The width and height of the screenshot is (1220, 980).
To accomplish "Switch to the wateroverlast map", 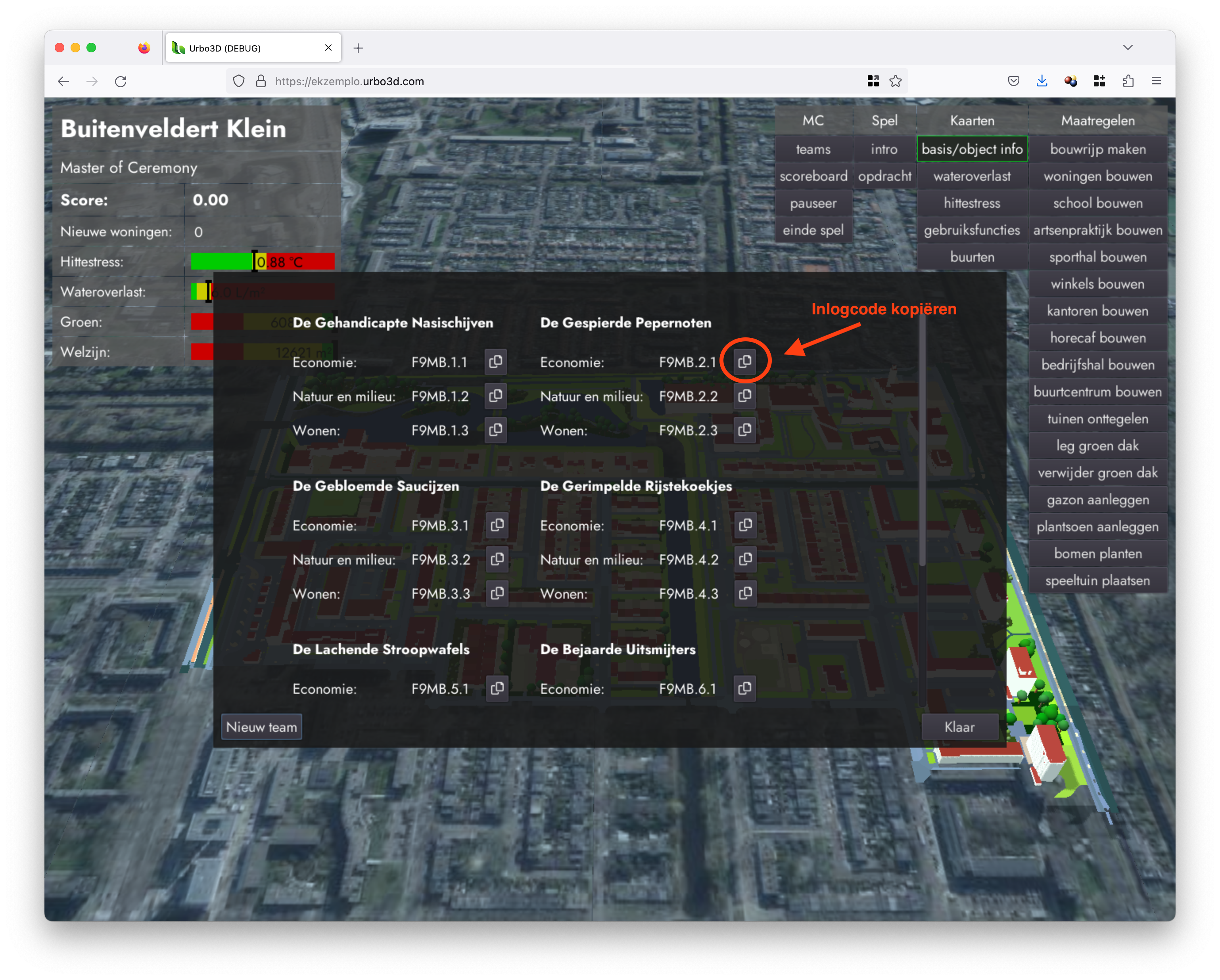I will (x=972, y=176).
